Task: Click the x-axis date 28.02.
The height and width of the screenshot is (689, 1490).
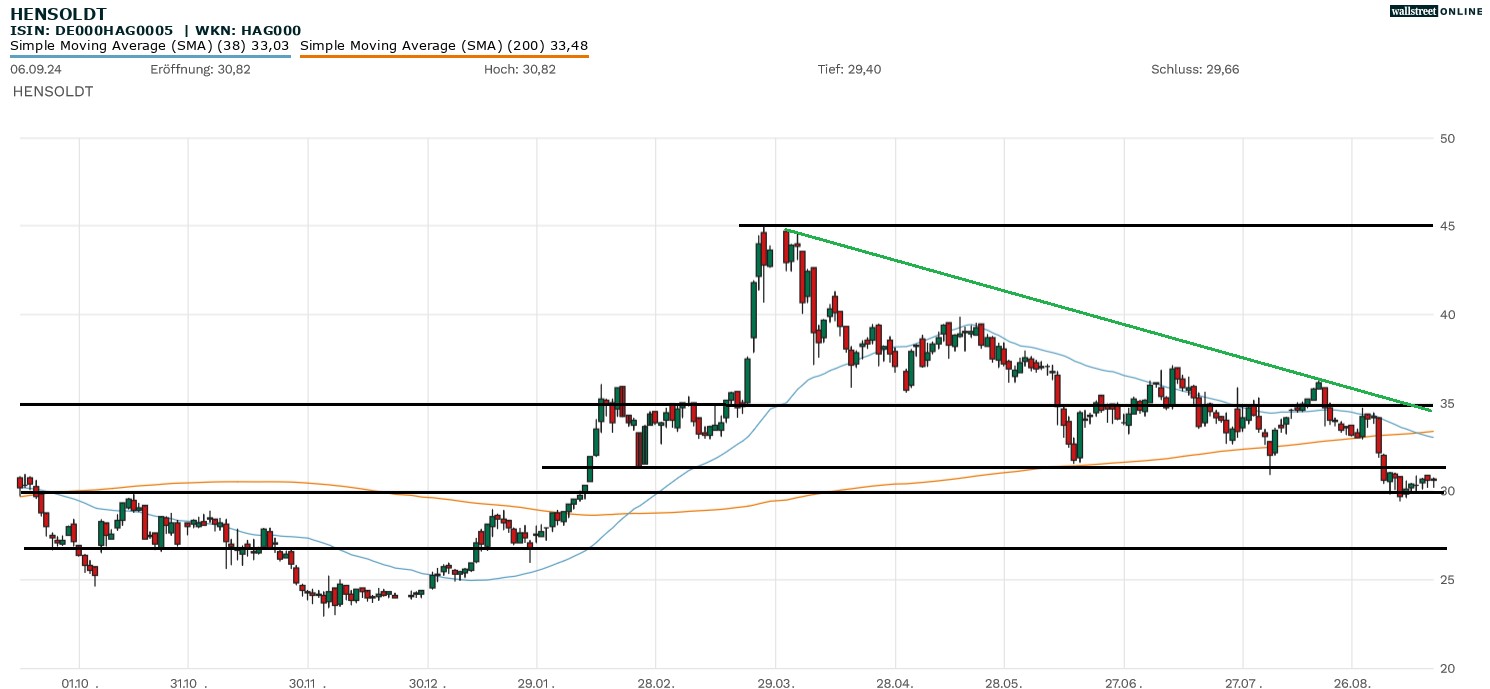Action: point(656,682)
